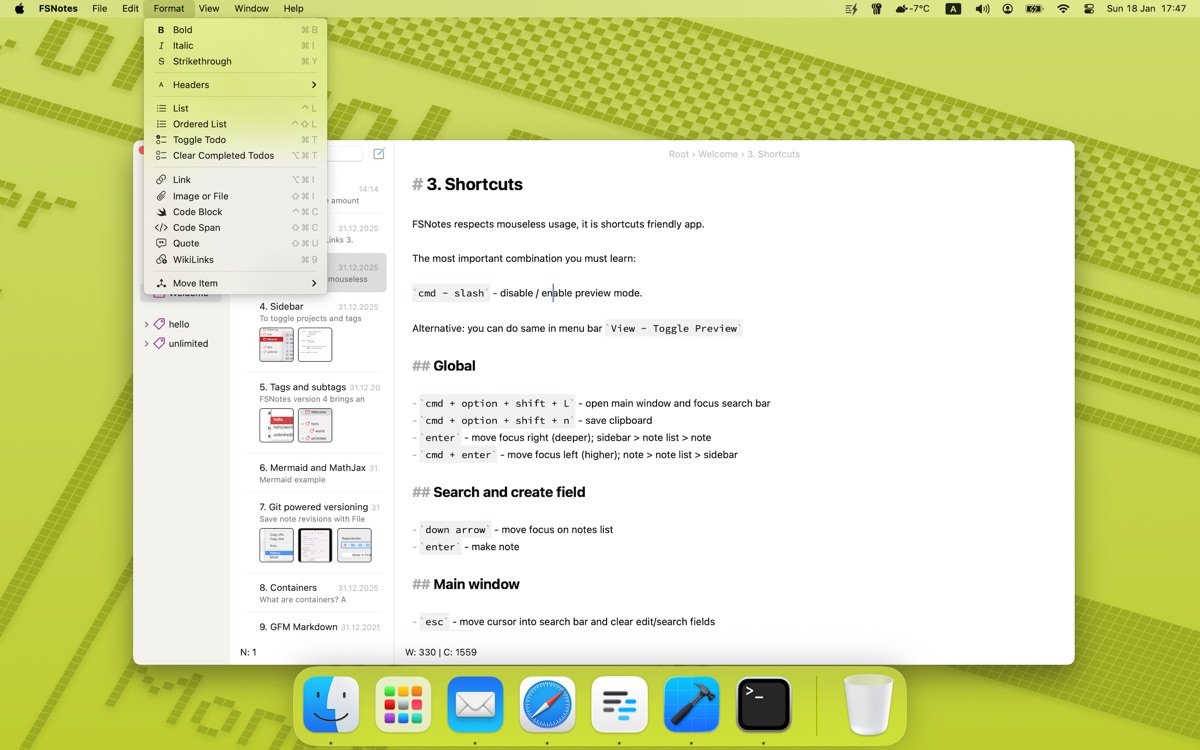Select WikiLinks menu item
The height and width of the screenshot is (750, 1200).
pos(235,259)
